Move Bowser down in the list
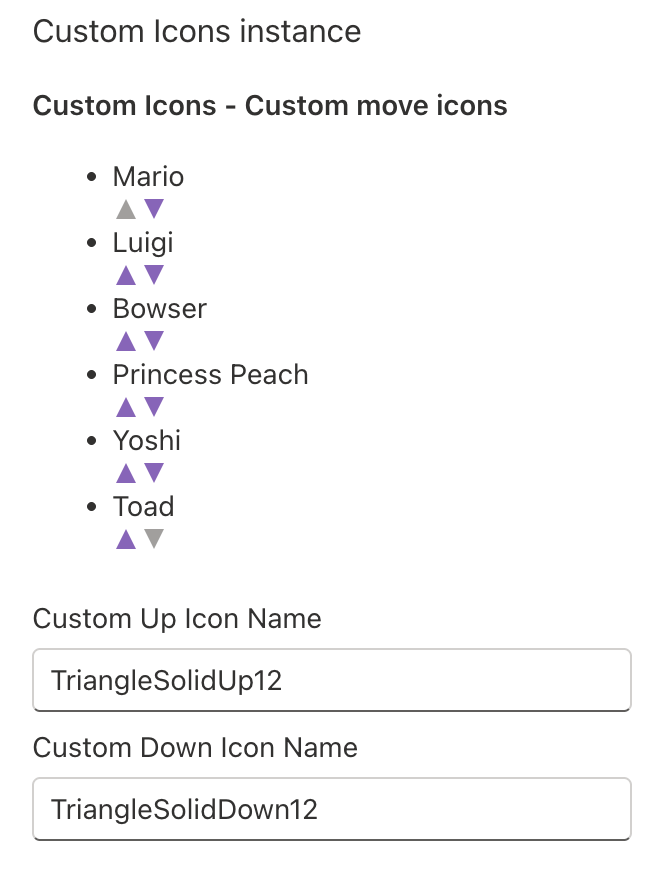 point(154,341)
